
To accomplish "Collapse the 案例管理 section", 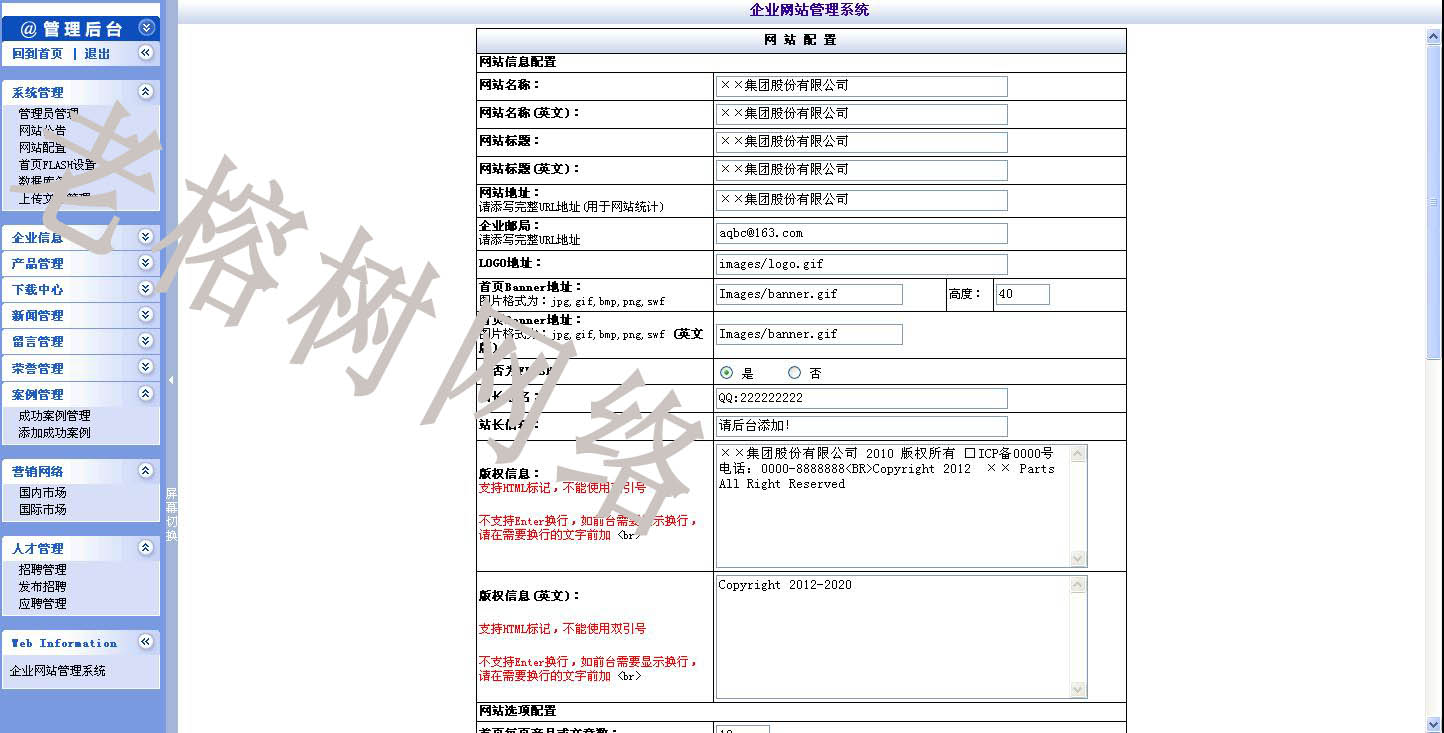I will point(146,394).
